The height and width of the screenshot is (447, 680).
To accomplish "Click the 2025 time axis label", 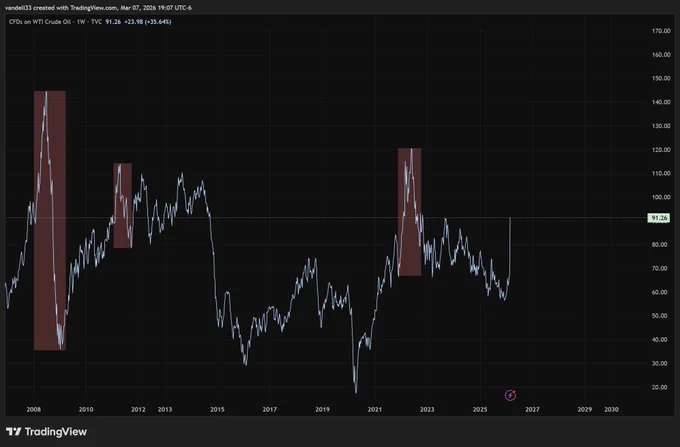I will pos(480,409).
